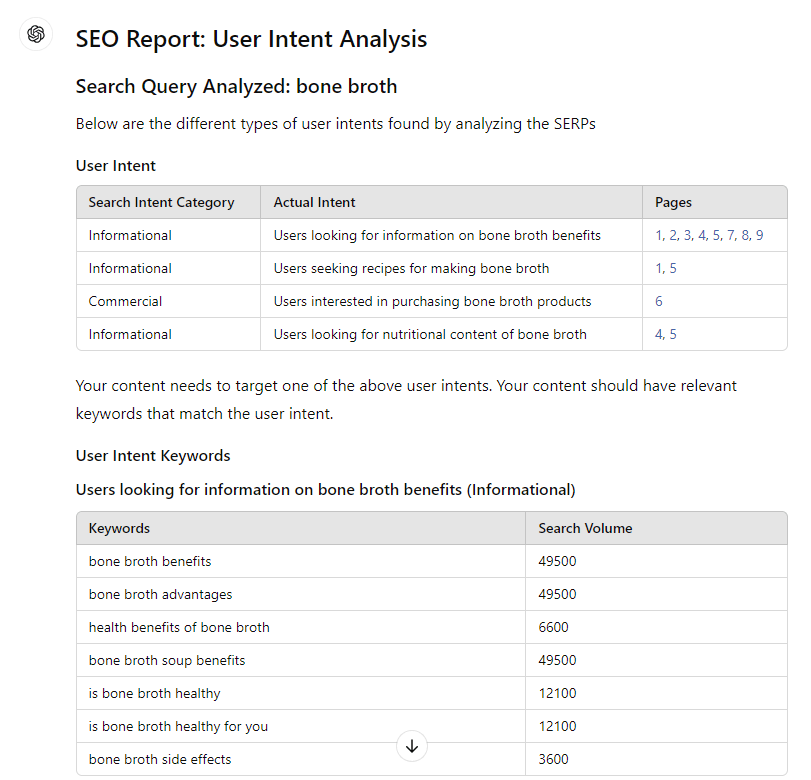Open page 5 link in recipes intent row
The width and height of the screenshot is (811, 780).
pyautogui.click(x=673, y=268)
